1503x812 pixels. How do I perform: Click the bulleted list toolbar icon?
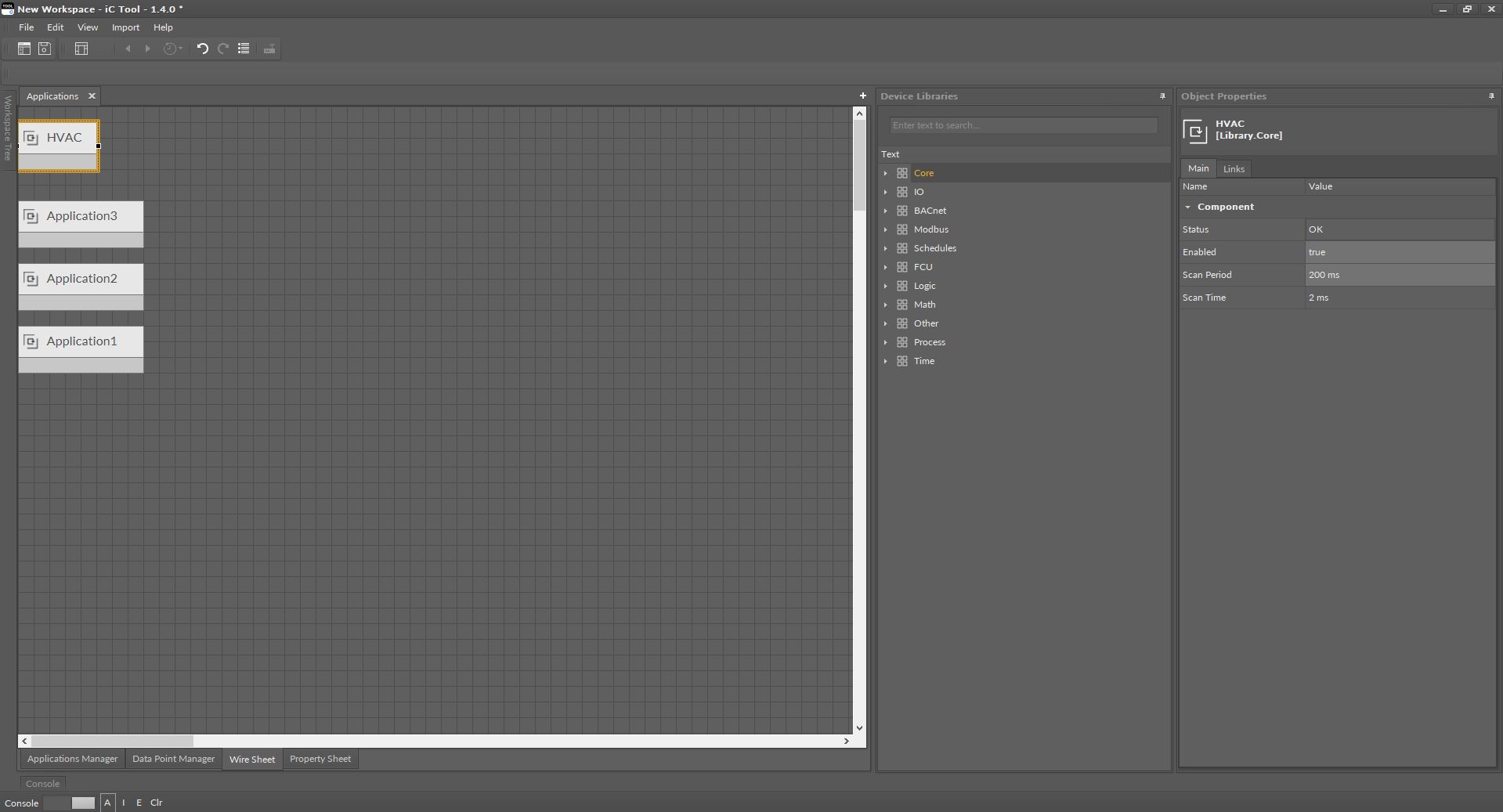click(x=244, y=49)
